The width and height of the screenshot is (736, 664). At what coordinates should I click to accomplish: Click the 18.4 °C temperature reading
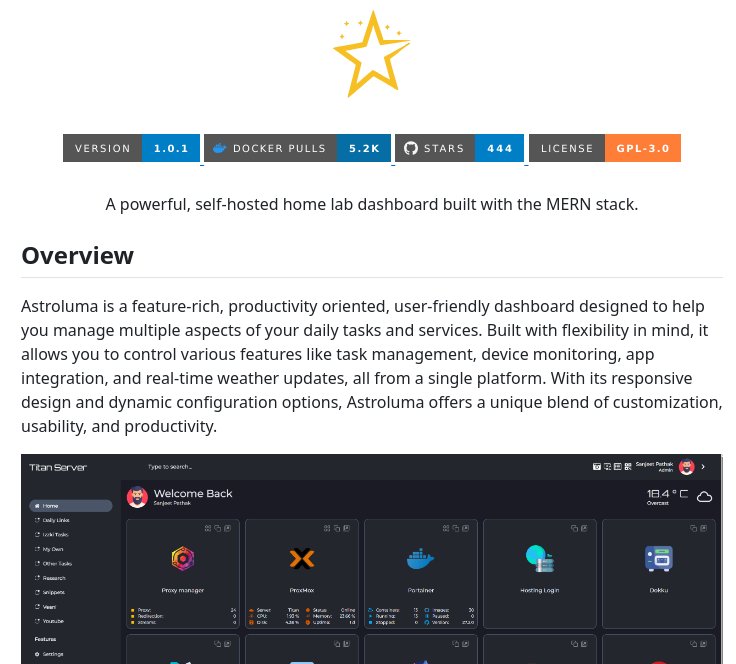667,494
